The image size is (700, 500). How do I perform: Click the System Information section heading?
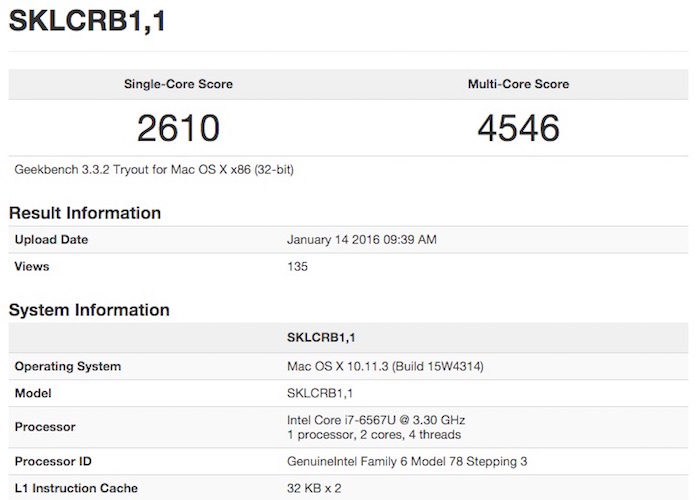click(x=89, y=310)
